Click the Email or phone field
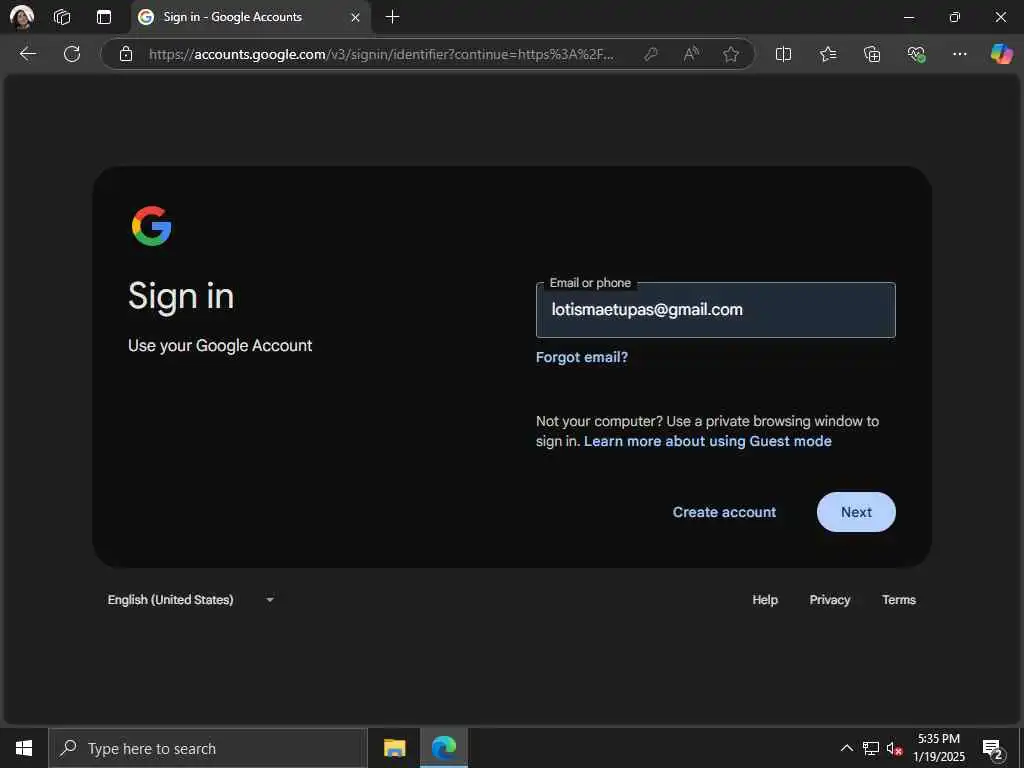The width and height of the screenshot is (1024, 768). [716, 310]
